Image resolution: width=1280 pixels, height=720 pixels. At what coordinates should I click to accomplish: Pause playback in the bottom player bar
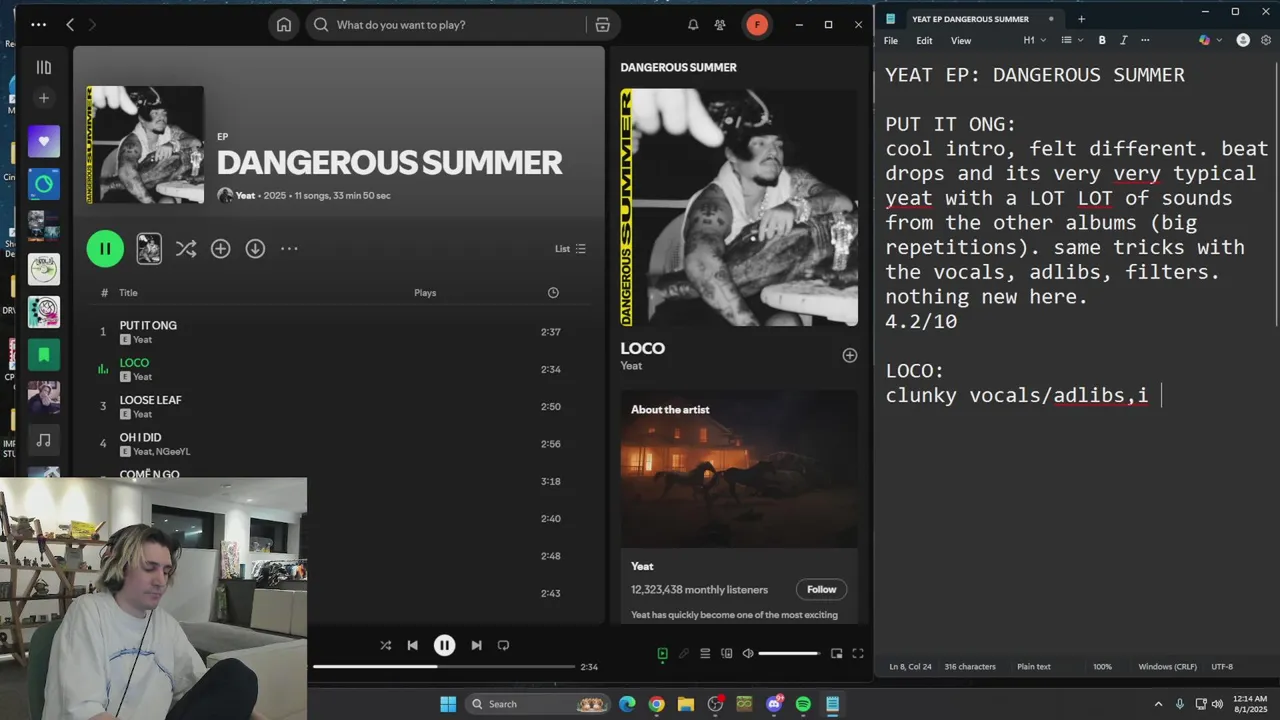(444, 645)
